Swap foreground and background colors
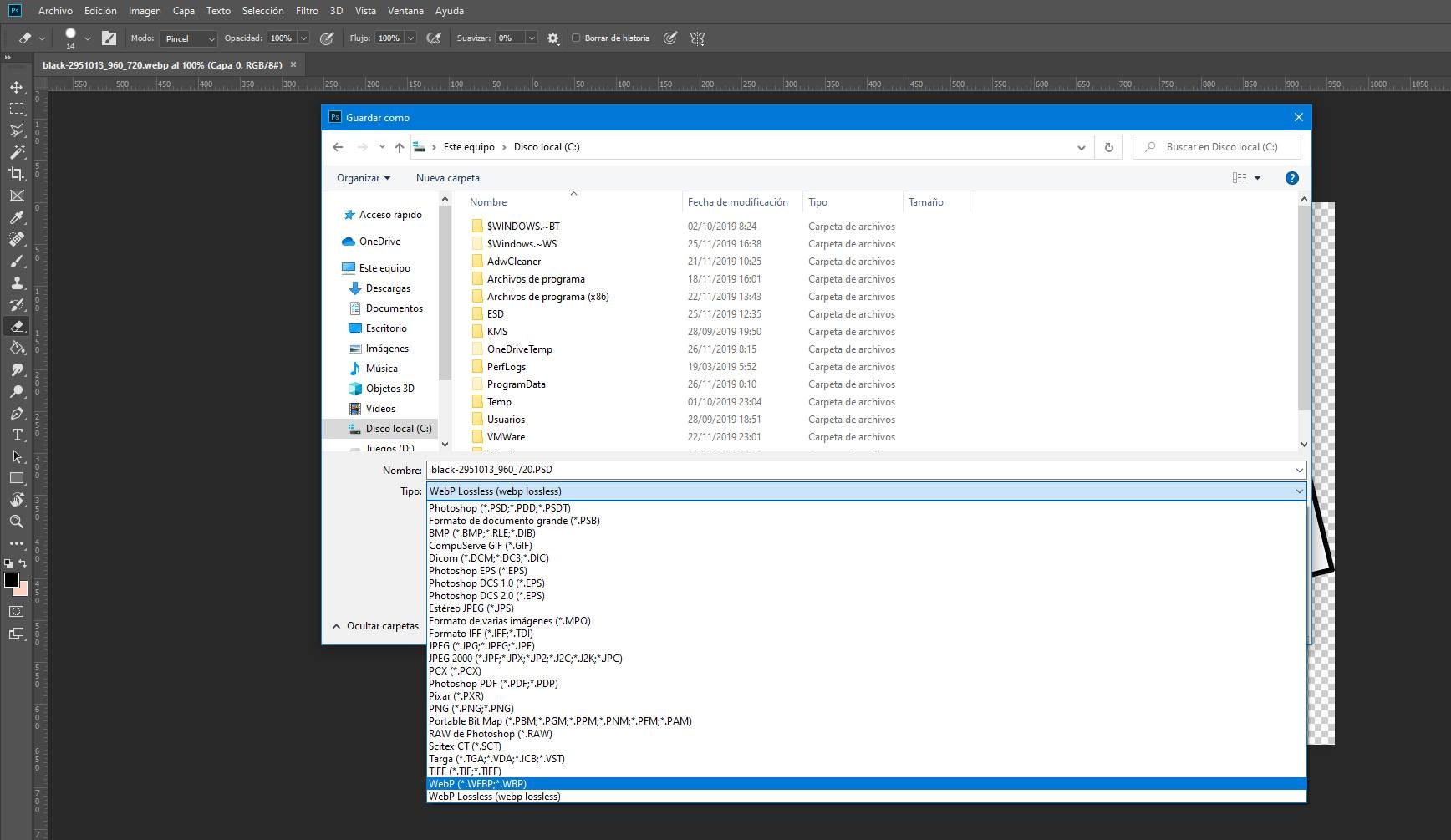The image size is (1451, 840). 23,563
